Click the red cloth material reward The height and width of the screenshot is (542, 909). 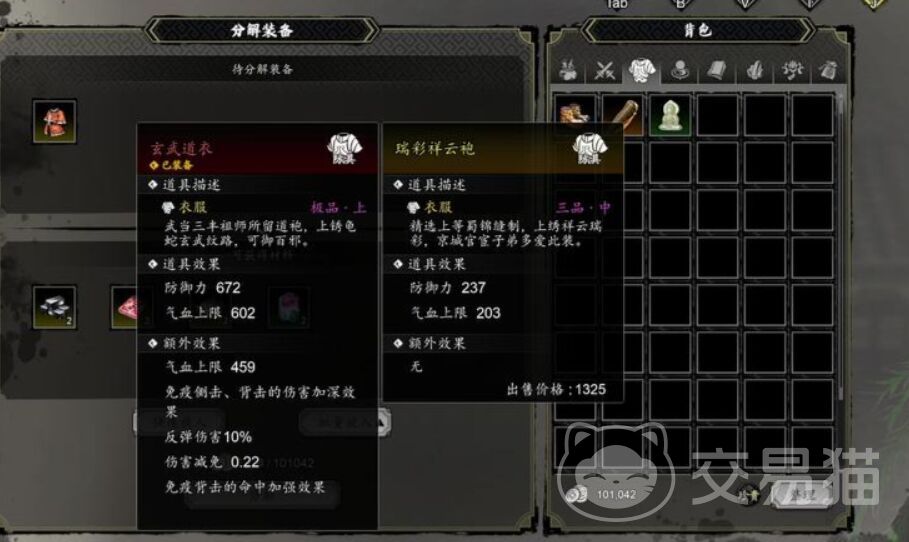tap(125, 307)
